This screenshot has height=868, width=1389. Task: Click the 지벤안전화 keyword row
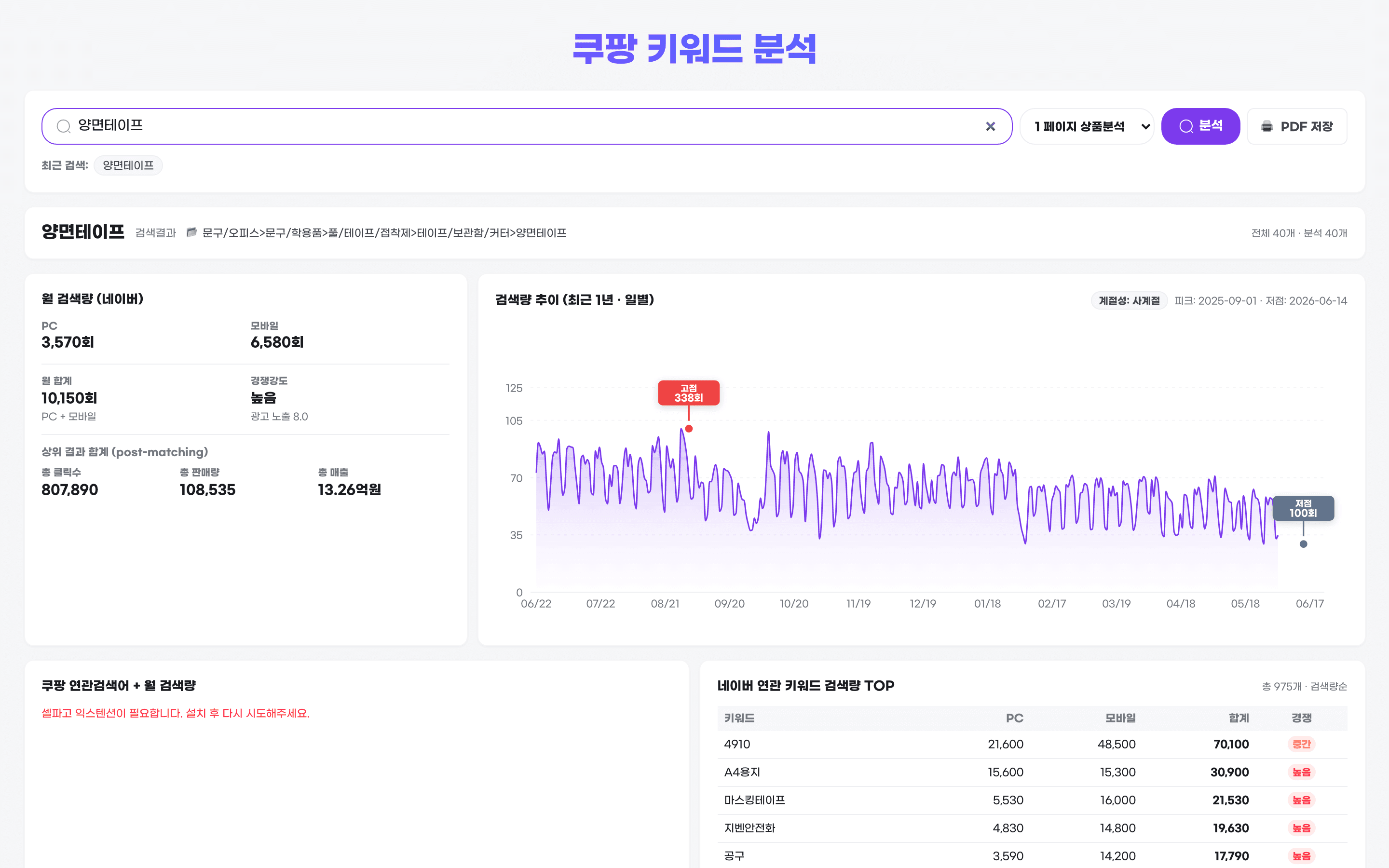(x=1032, y=828)
